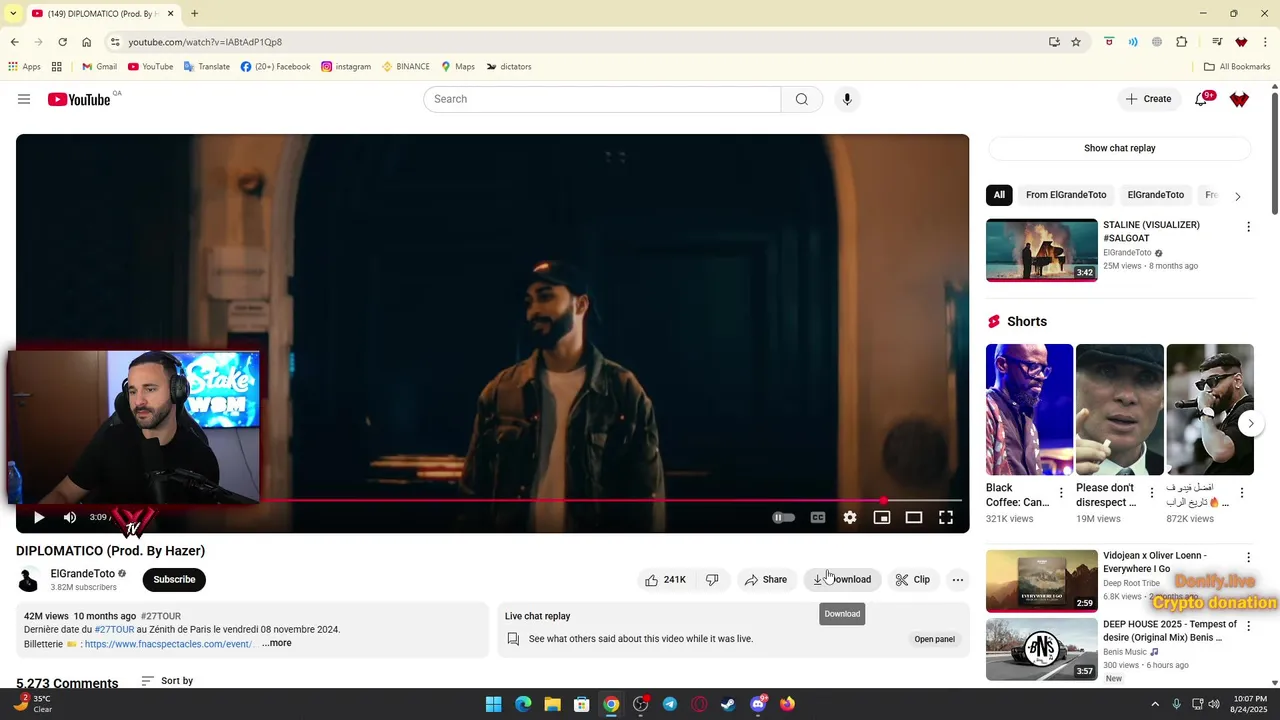
Task: Open Maps bookmark
Action: [458, 67]
